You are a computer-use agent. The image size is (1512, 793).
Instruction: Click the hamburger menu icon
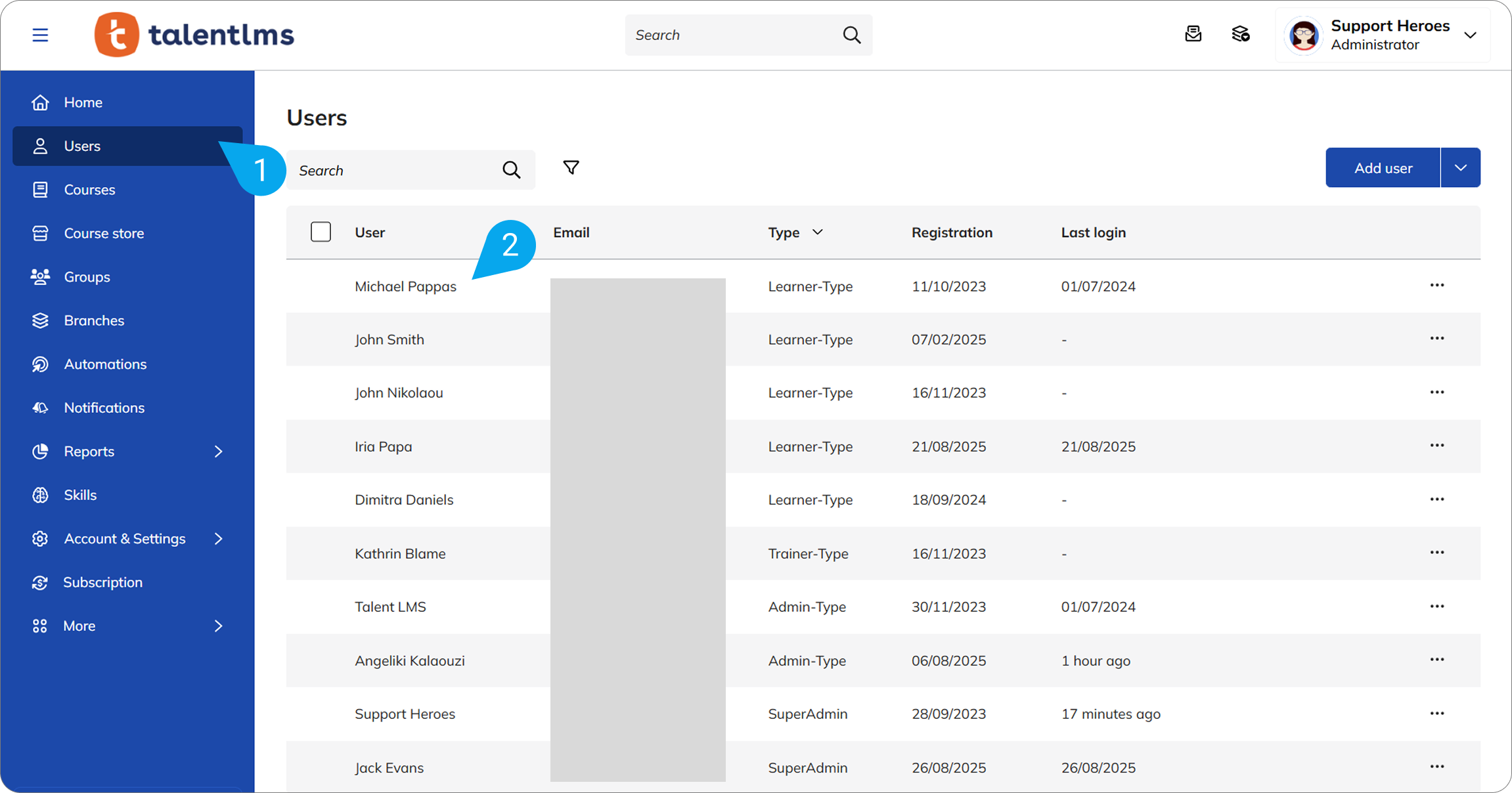(x=40, y=35)
